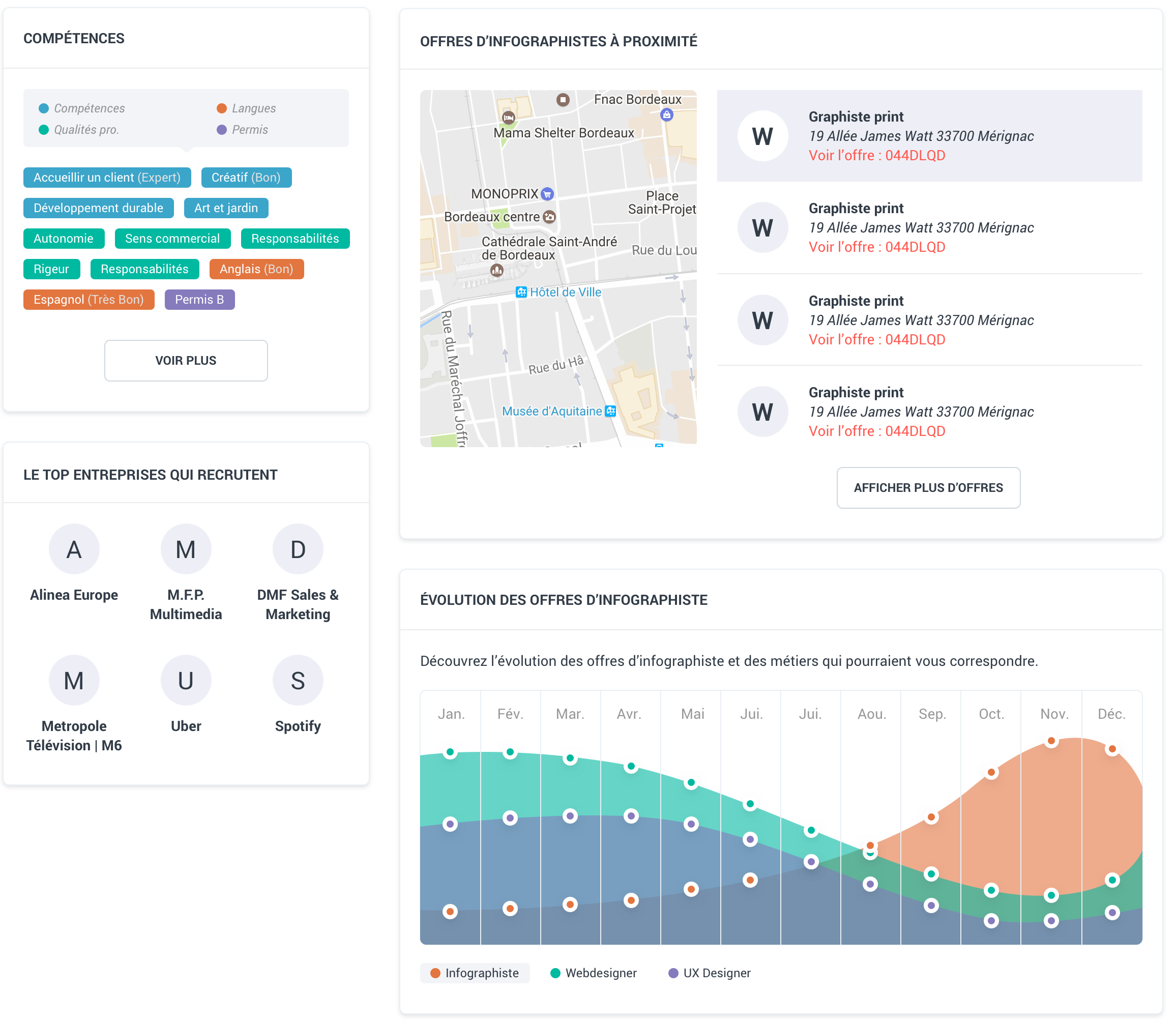Select the Fnac Bordeaux map marker
This screenshot has width=1176, height=1023.
point(666,115)
